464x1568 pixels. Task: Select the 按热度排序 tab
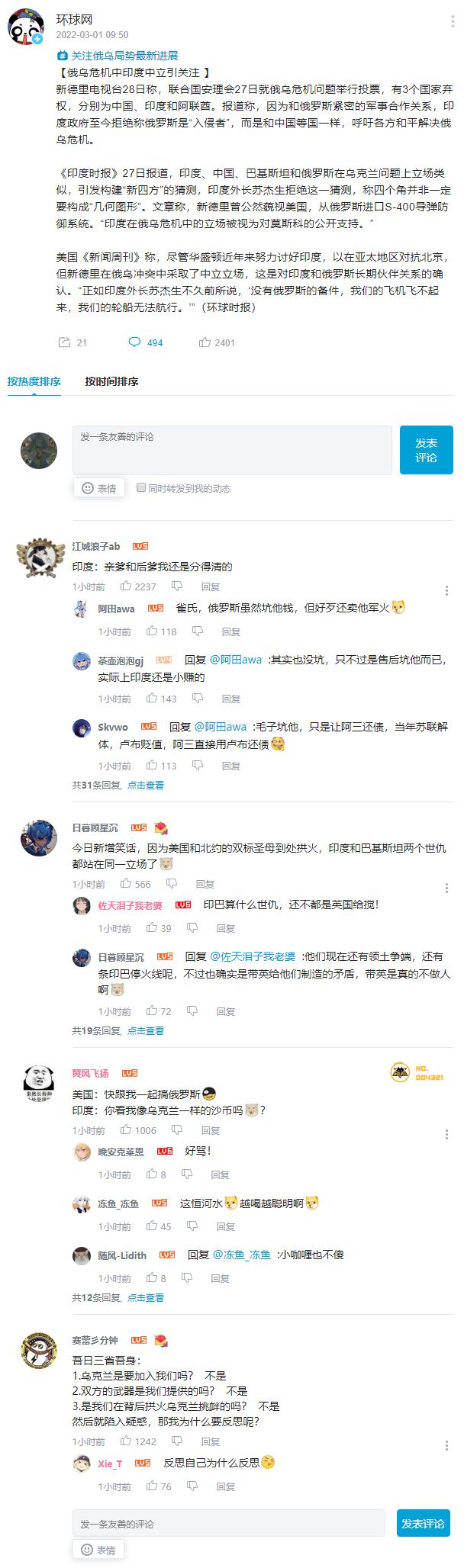click(34, 381)
